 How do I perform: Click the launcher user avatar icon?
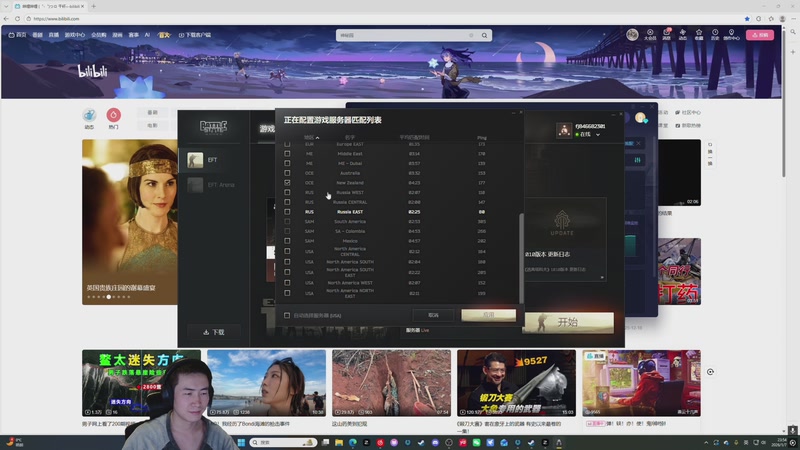pyautogui.click(x=564, y=130)
